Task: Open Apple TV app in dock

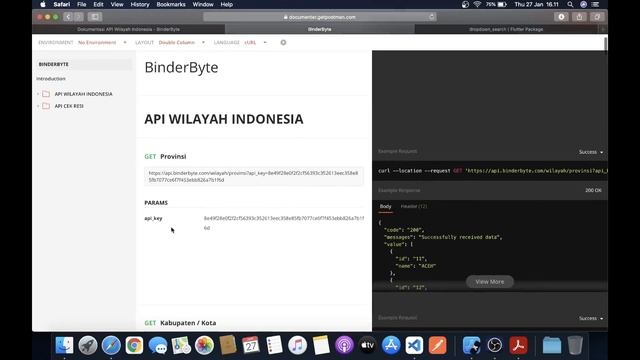Action: (x=368, y=345)
